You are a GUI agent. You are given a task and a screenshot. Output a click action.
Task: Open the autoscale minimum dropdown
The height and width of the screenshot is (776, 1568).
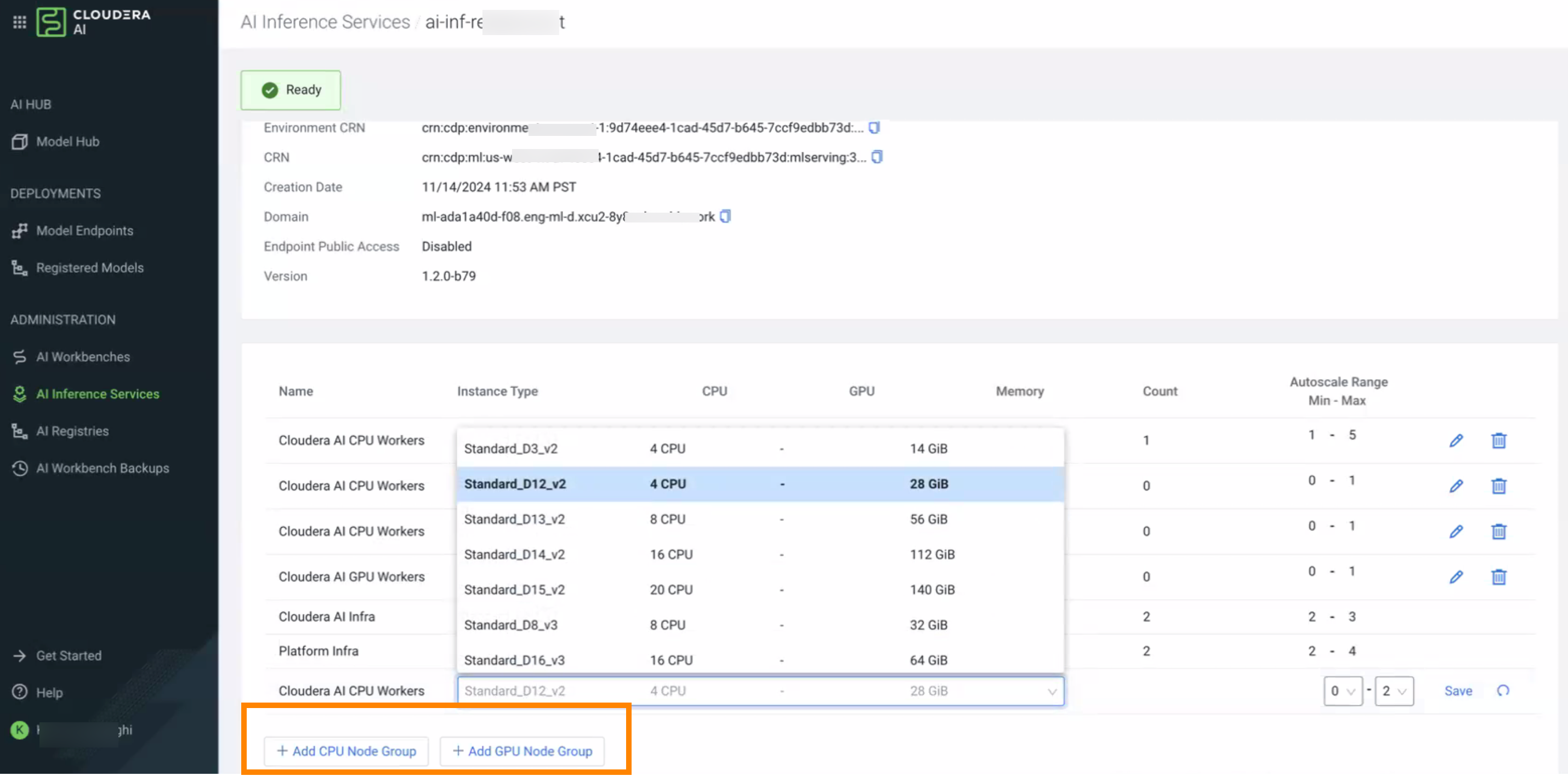[x=1342, y=692]
